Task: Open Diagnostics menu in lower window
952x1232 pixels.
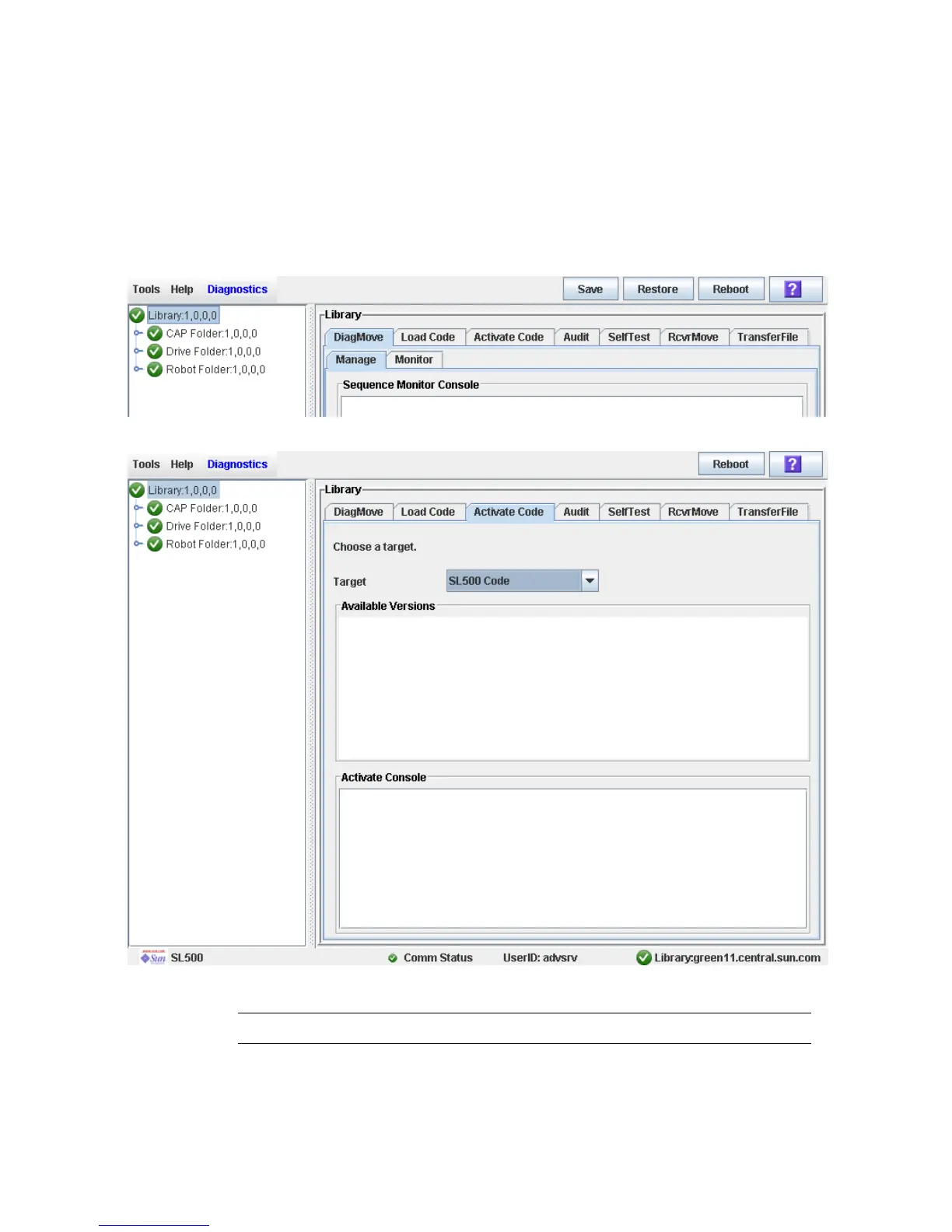Action: tap(237, 464)
